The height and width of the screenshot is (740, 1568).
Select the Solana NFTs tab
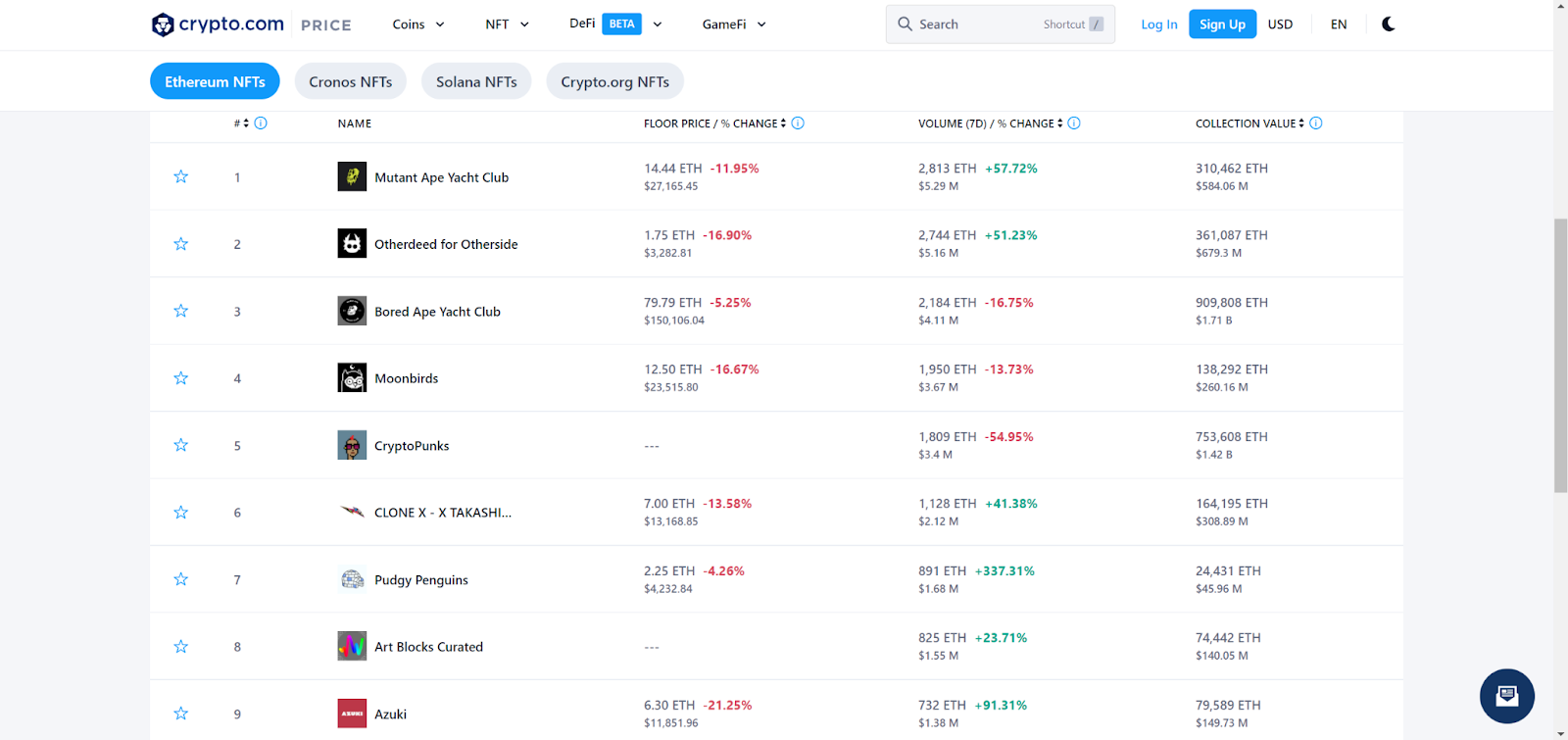(x=476, y=82)
